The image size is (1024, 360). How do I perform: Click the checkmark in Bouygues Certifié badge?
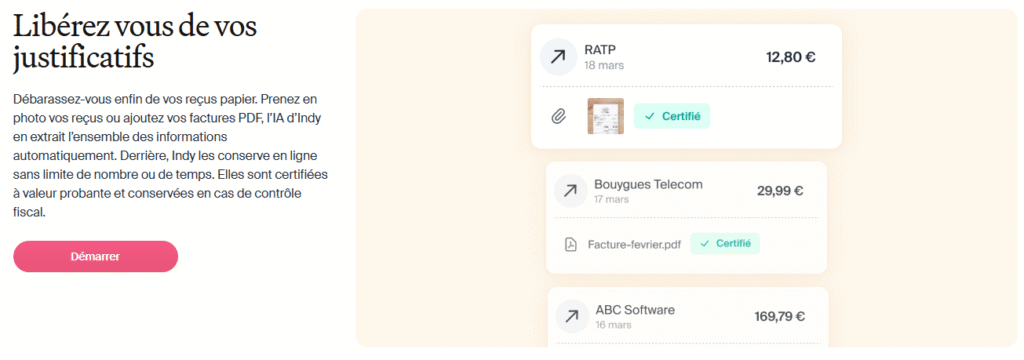coord(705,244)
